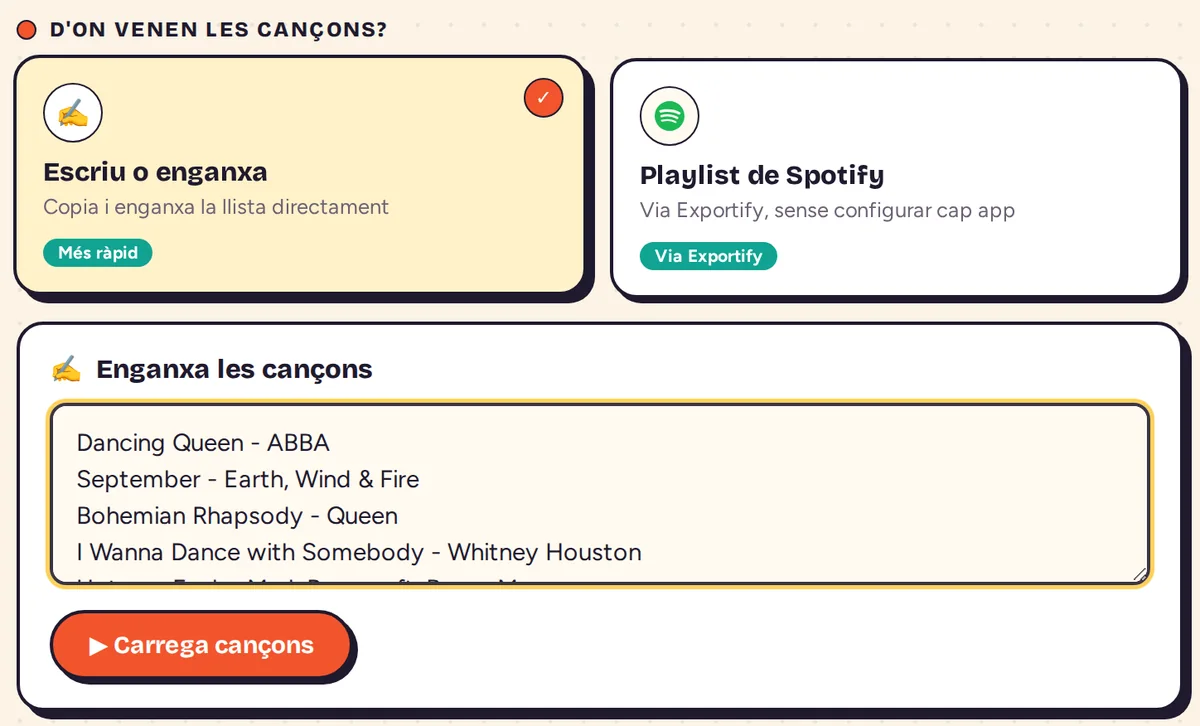Click the green Spotify logo icon
The image size is (1200, 726).
pyautogui.click(x=669, y=116)
